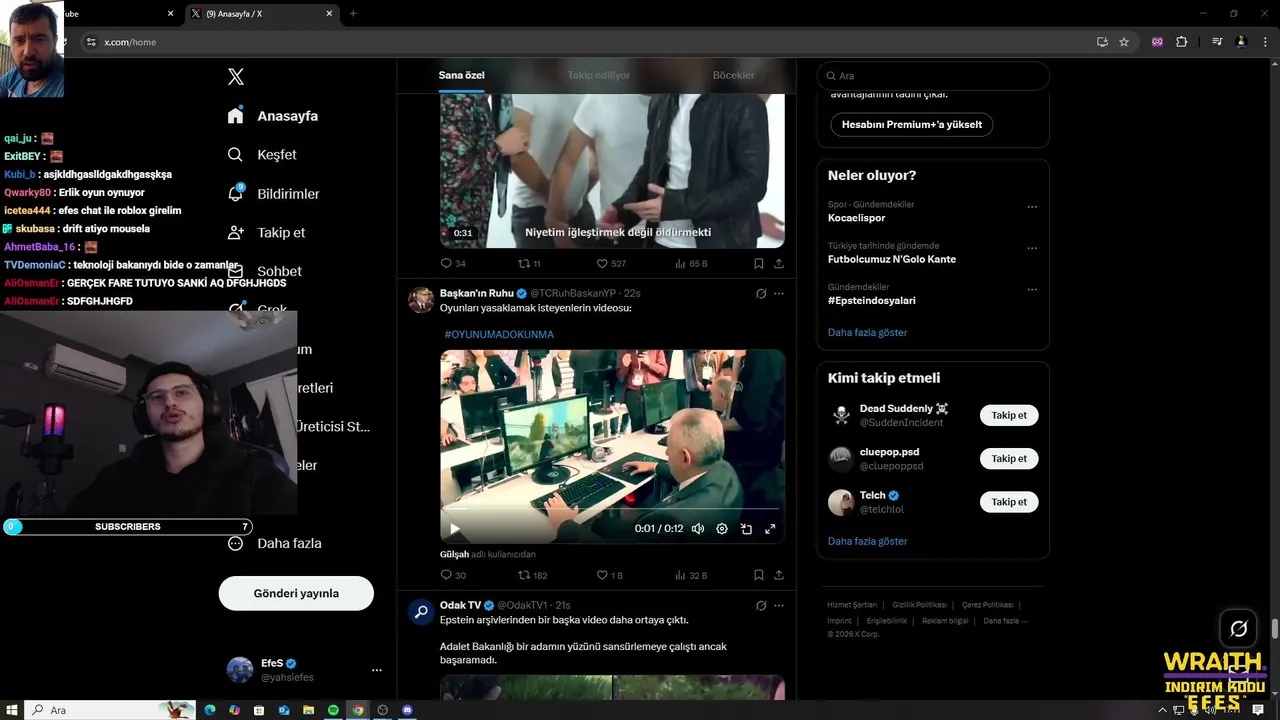1280x720 pixels.
Task: Share the post with 527 likes
Action: coord(778,264)
